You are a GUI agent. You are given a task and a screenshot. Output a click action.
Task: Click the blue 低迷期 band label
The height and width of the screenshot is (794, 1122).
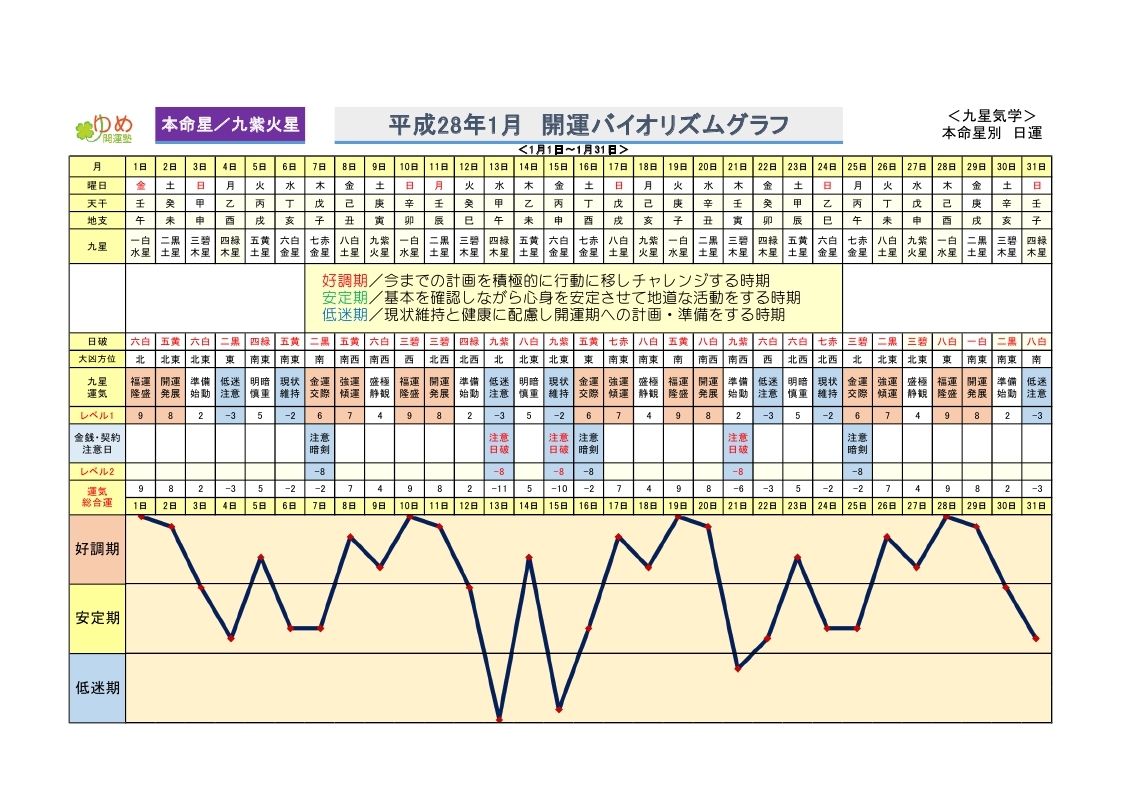[97, 687]
